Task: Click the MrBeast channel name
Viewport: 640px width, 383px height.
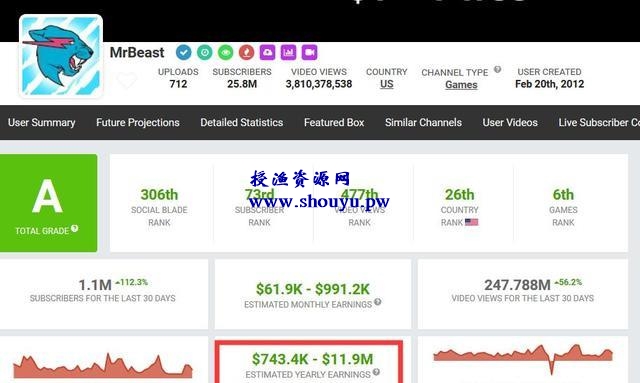Action: point(137,52)
